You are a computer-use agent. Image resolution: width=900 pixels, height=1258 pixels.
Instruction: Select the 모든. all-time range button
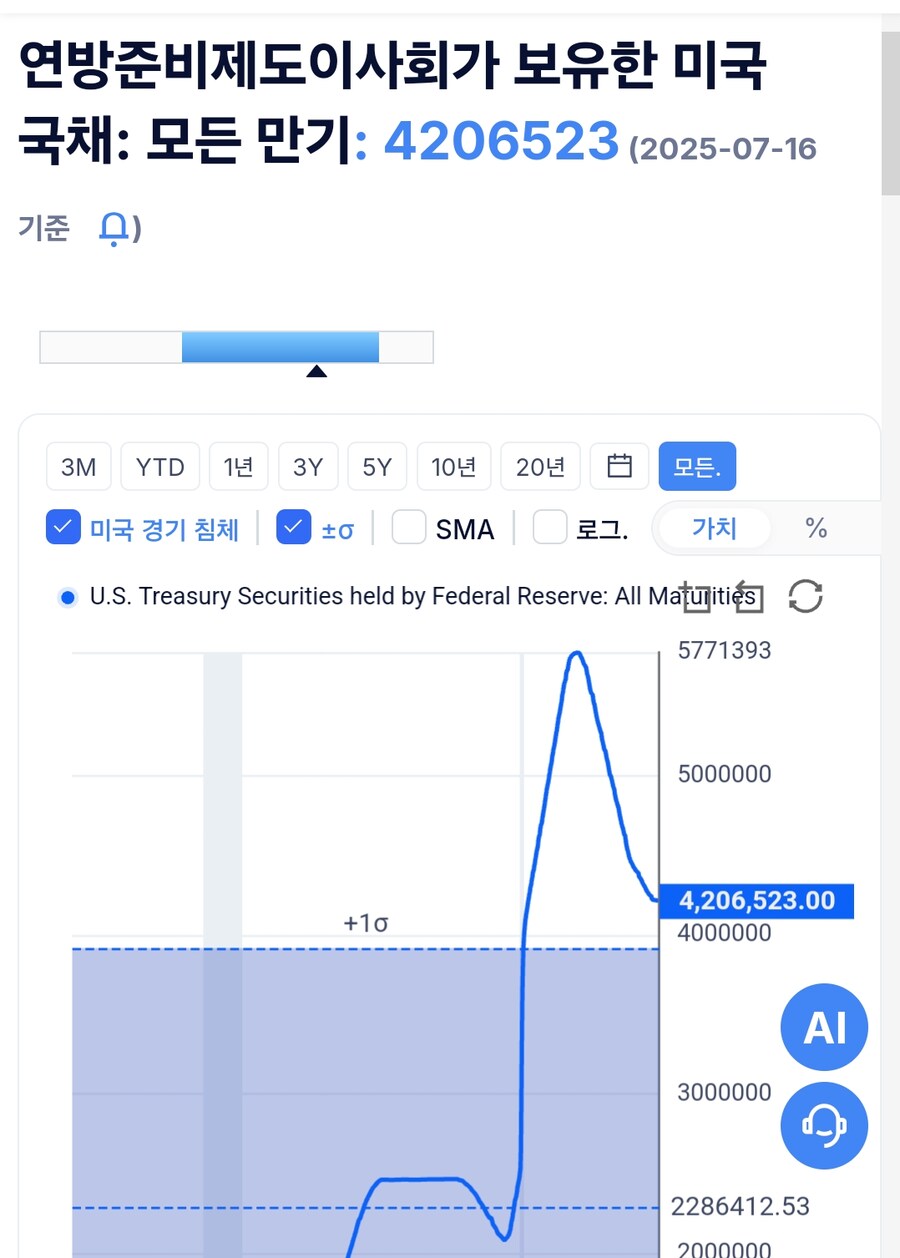(697, 466)
